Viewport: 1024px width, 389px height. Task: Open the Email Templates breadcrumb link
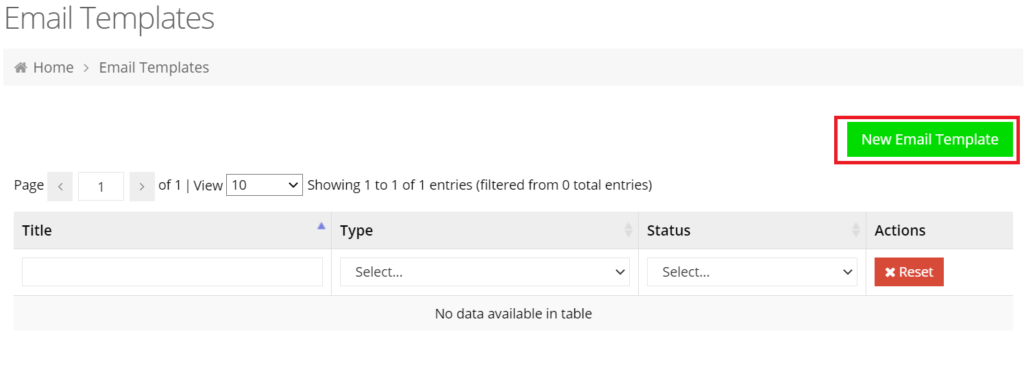154,67
